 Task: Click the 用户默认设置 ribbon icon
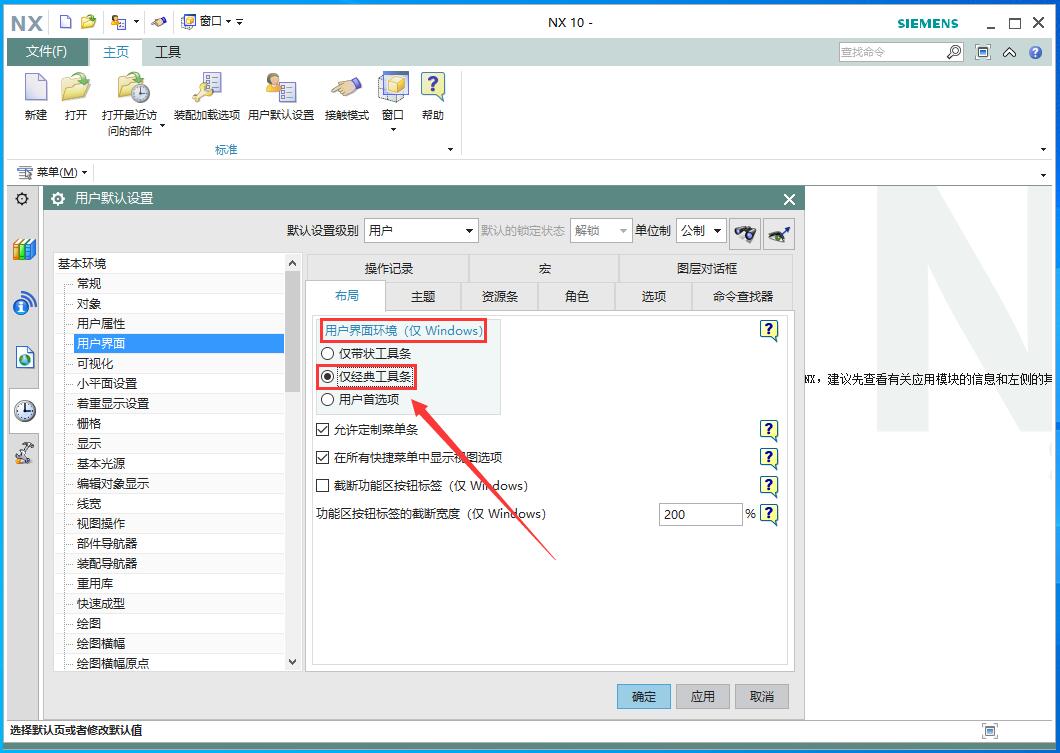280,90
